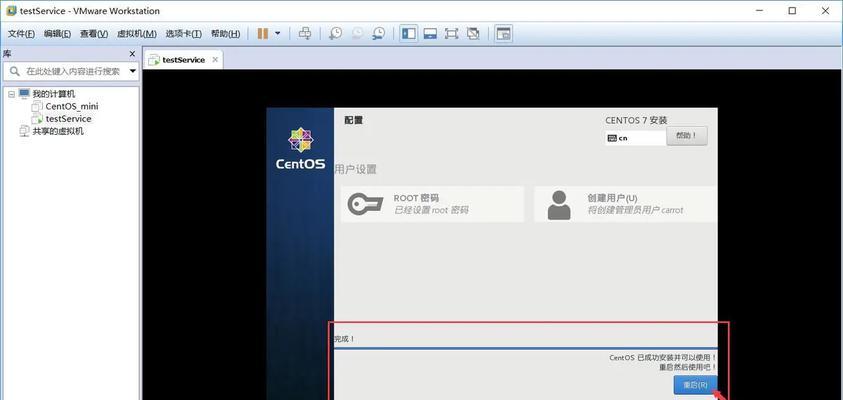Open the 文件(F) menu
This screenshot has width=843, height=400.
[x=22, y=34]
